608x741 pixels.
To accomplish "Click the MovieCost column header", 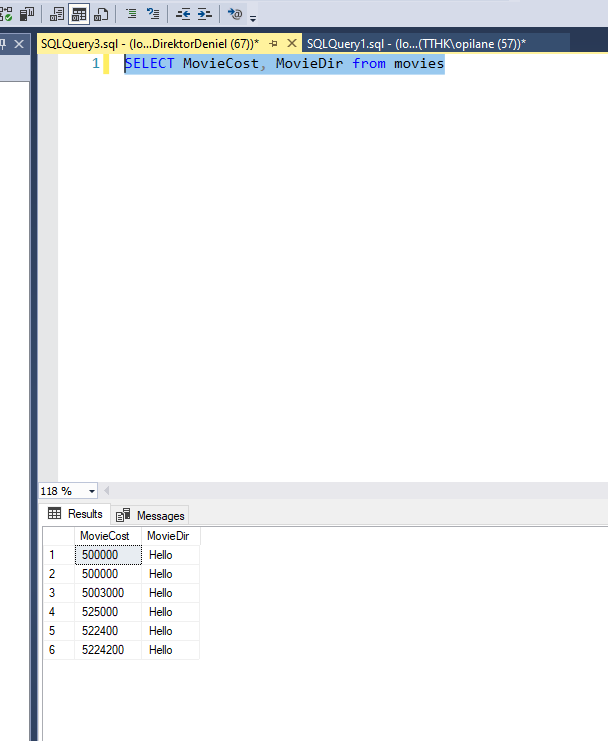I will tap(105, 536).
